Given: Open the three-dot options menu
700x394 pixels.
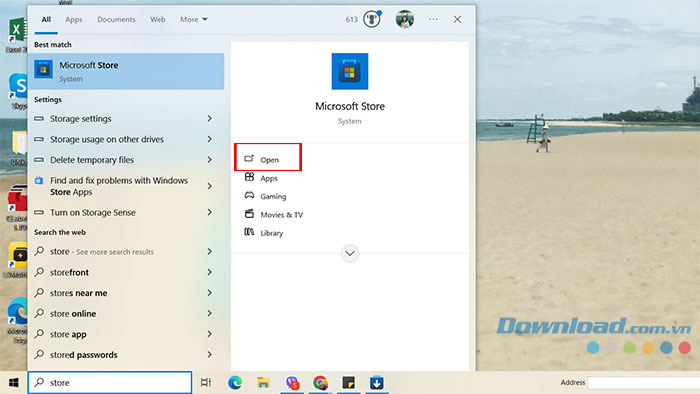Looking at the screenshot, I should click(433, 19).
